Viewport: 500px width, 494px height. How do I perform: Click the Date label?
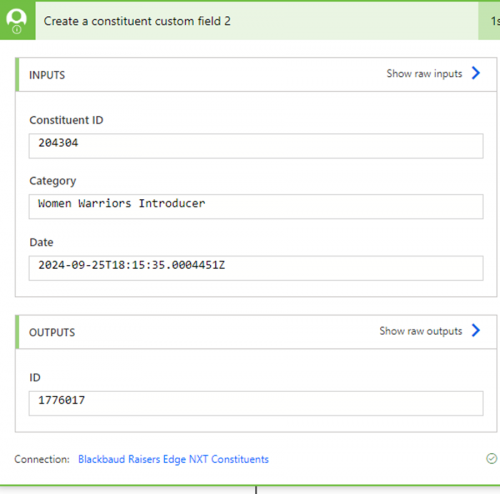coord(41,242)
